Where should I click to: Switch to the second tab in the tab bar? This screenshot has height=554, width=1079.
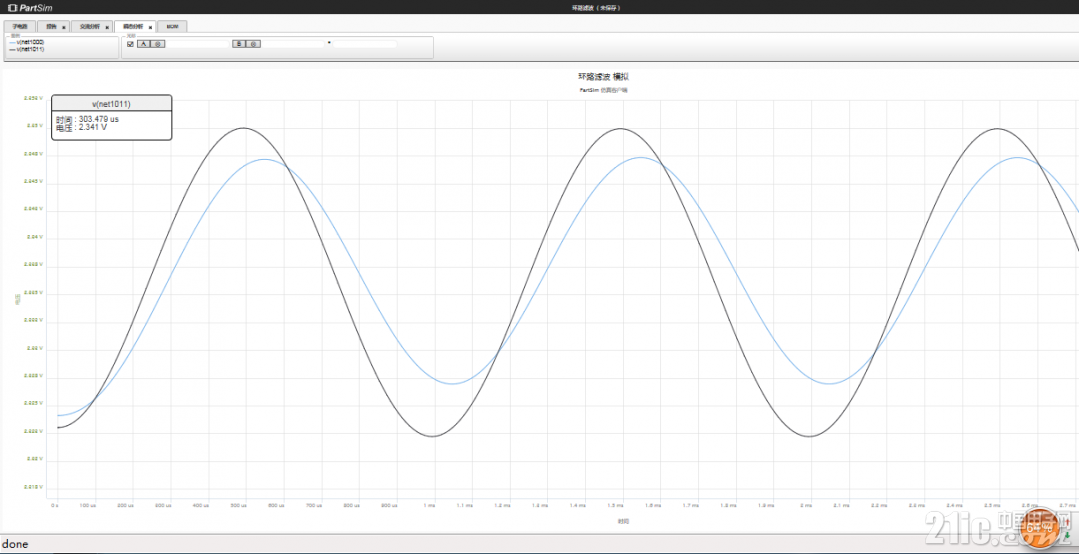53,26
